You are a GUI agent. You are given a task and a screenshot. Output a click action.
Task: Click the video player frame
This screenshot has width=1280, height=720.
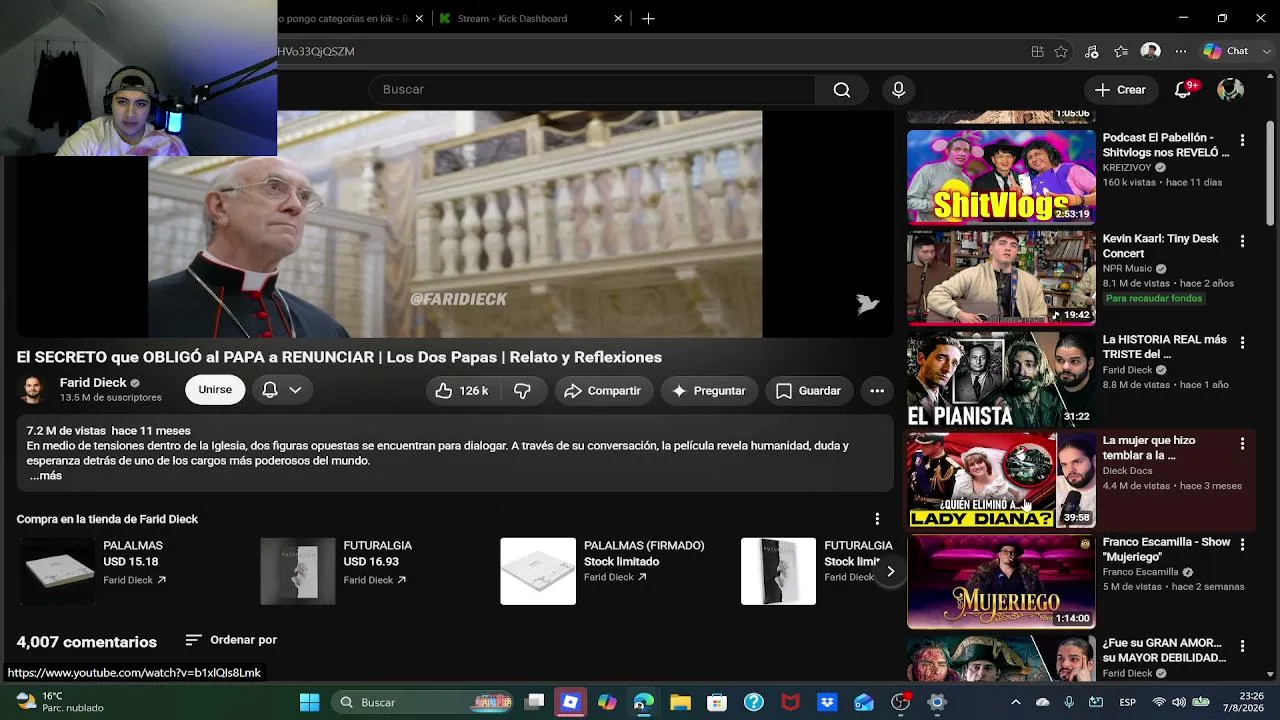(x=455, y=224)
